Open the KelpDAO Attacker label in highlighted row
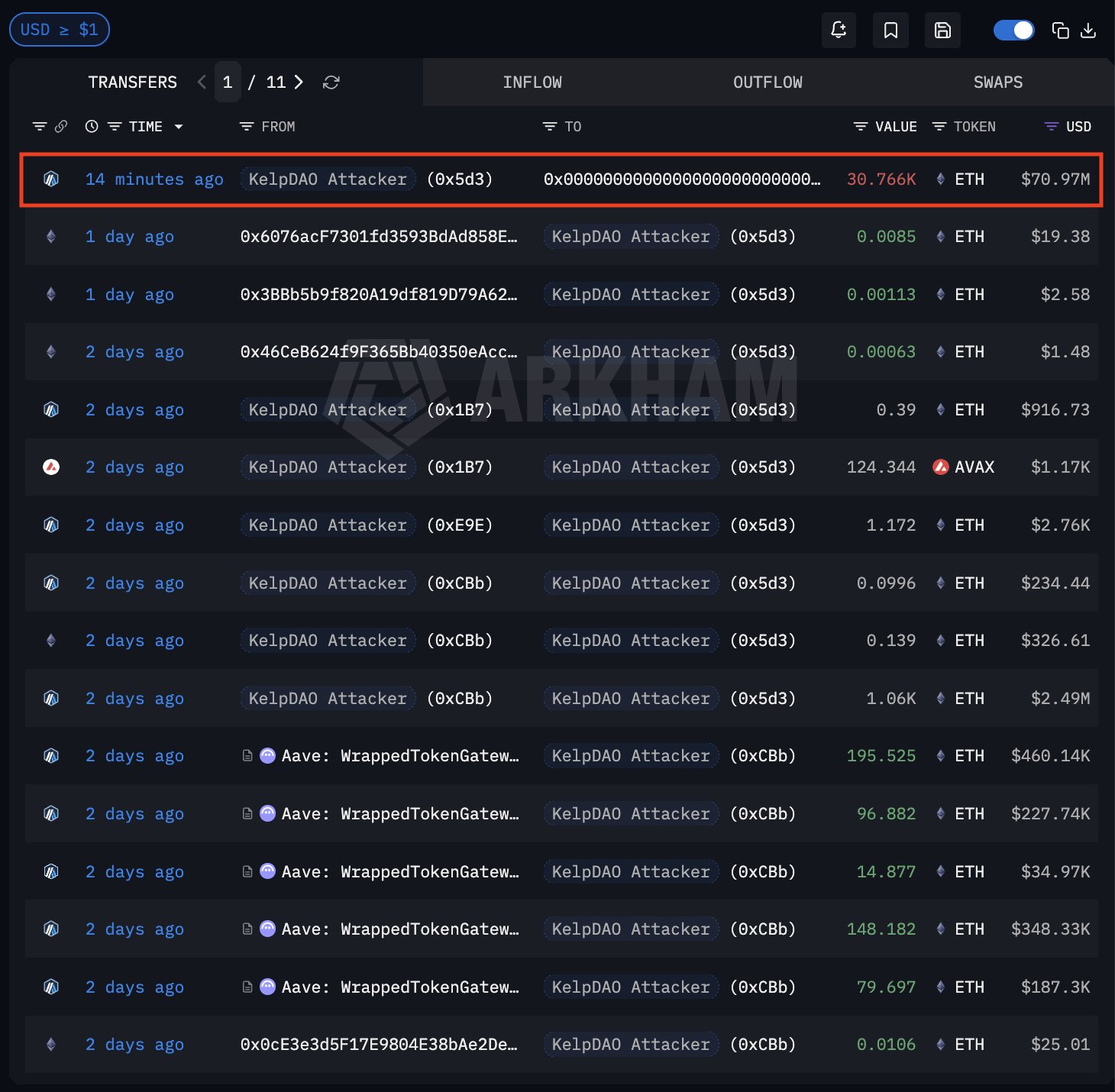Viewport: 1115px width, 1092px height. pos(327,179)
